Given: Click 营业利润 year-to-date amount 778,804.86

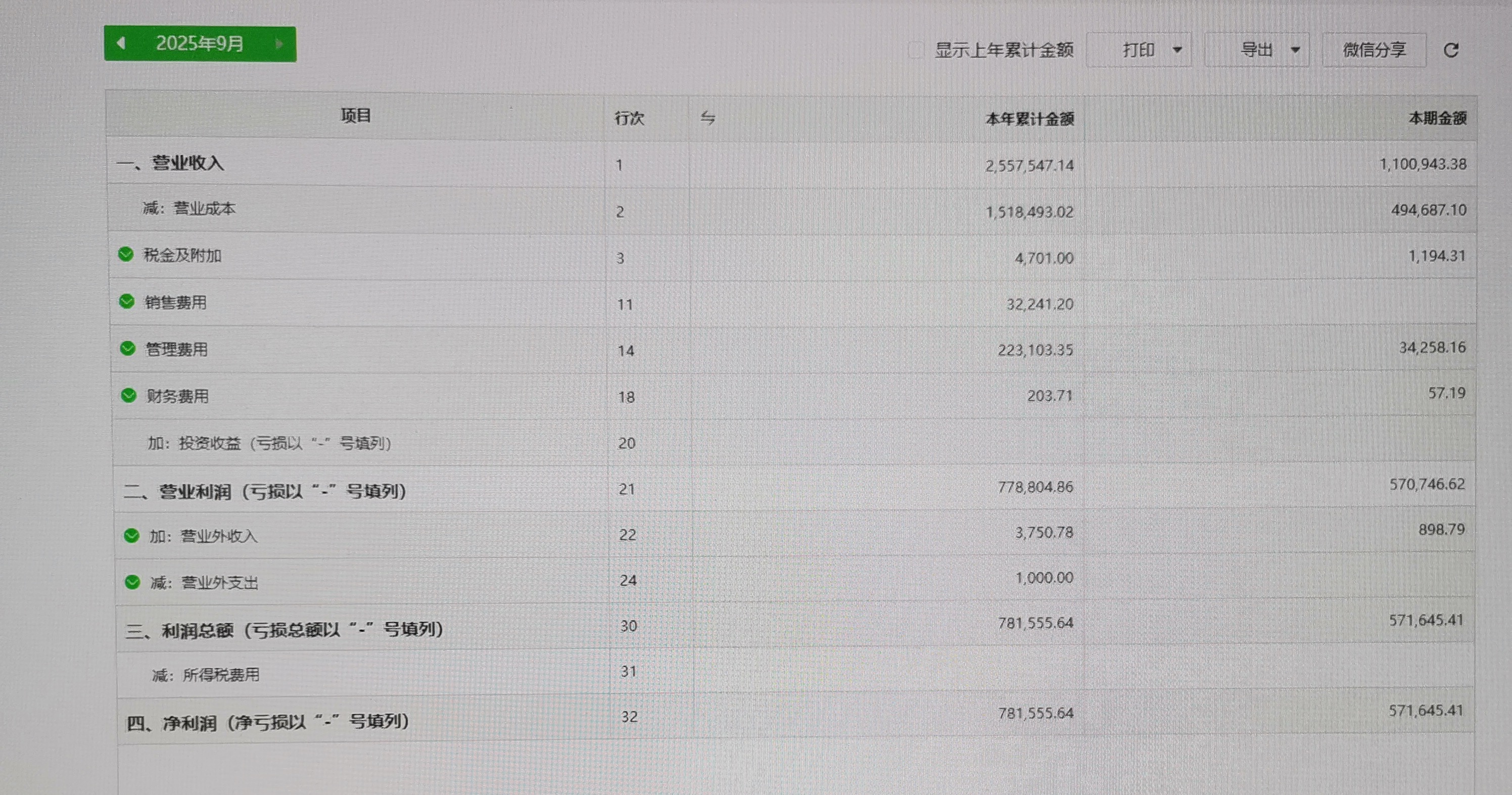Looking at the screenshot, I should coord(1035,487).
